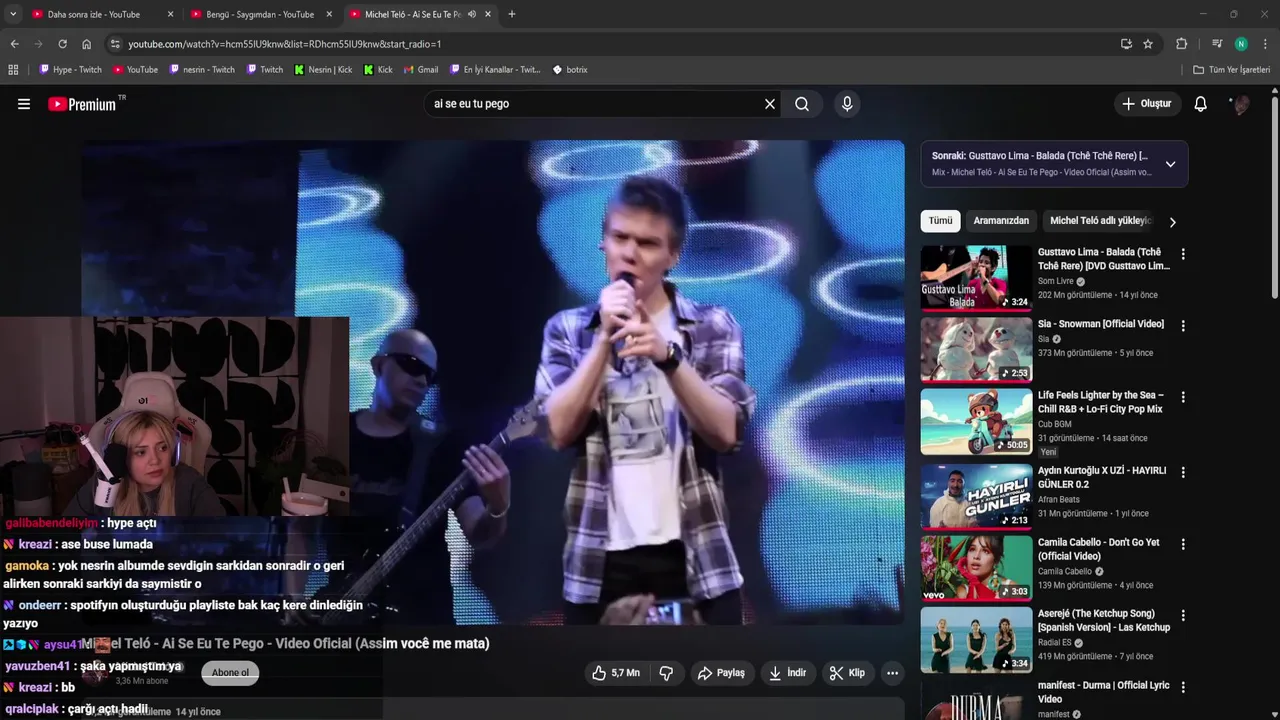Open options for Aserejé Ketchup Song video
Screen dimensions: 1280x720
coord(1183,615)
